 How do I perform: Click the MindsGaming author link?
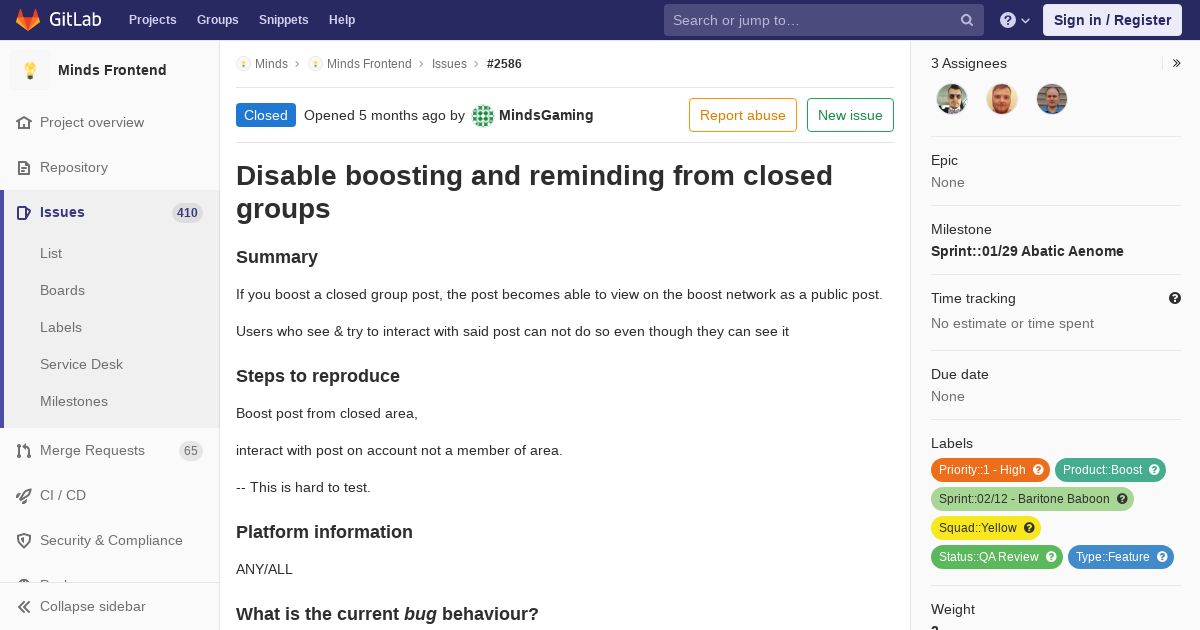(x=546, y=115)
